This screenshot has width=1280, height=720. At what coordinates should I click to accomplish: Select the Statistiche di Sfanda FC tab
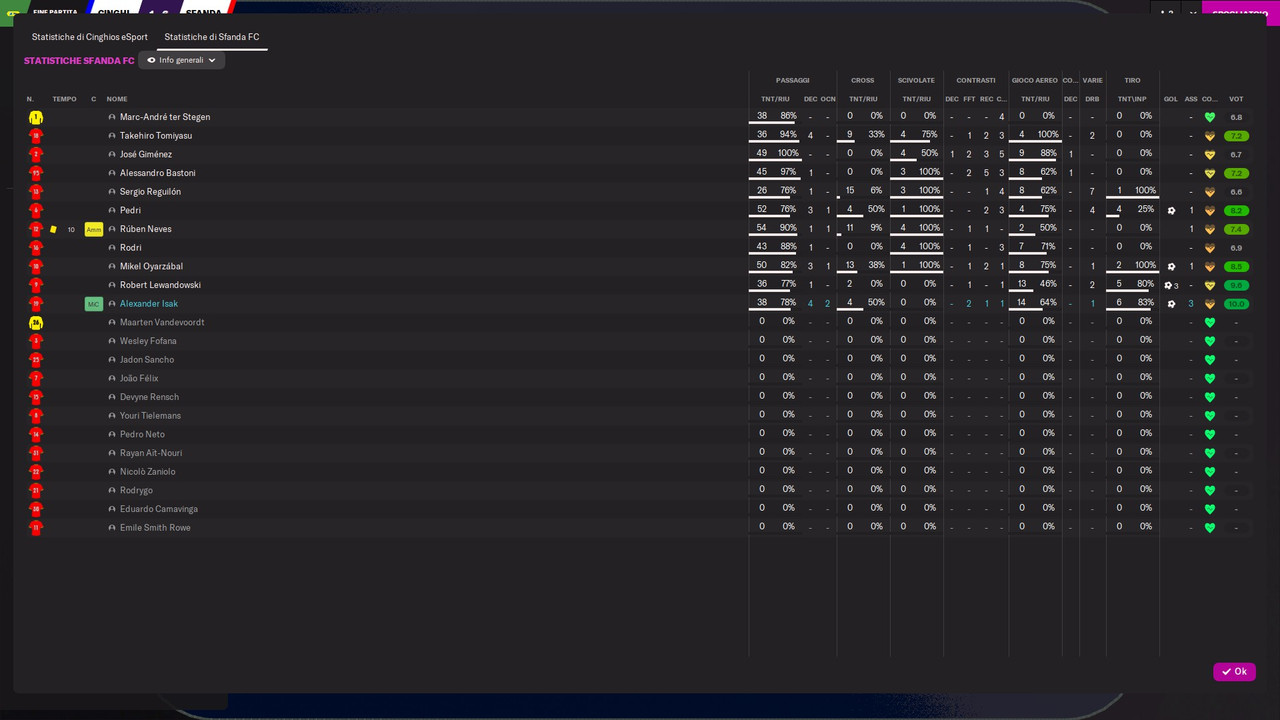point(212,37)
